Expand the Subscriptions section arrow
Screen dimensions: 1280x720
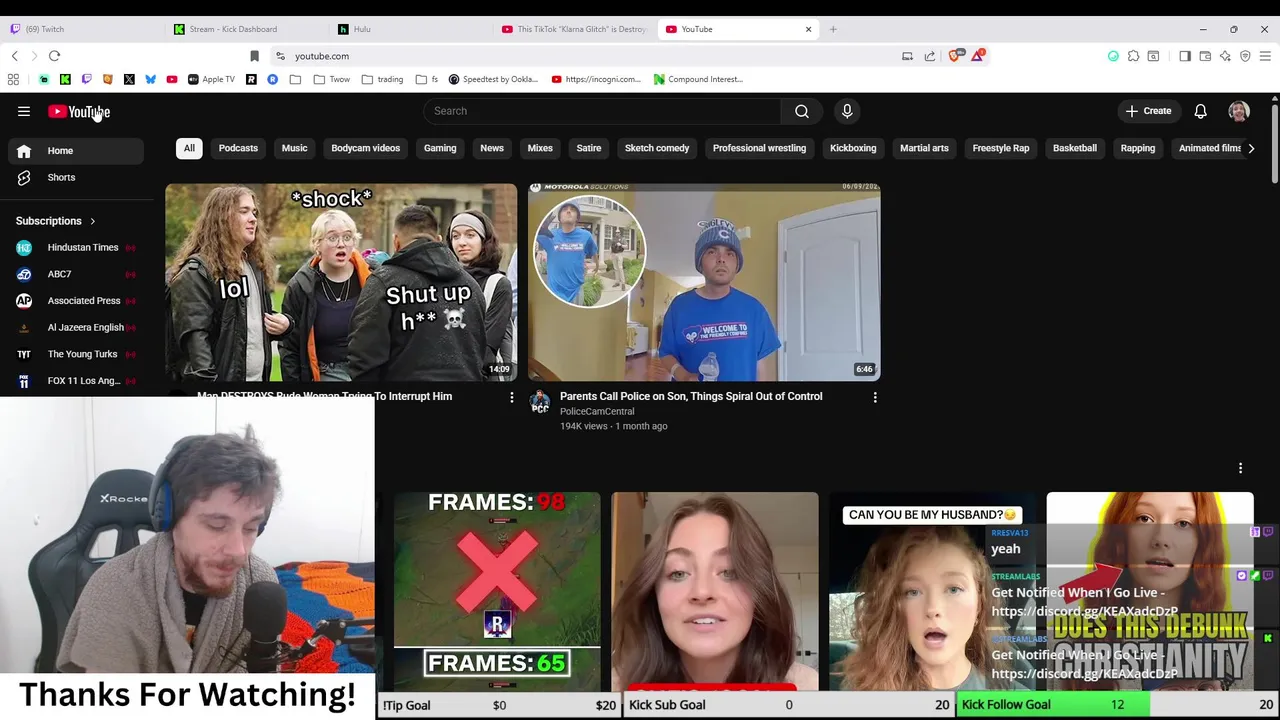pyautogui.click(x=92, y=221)
